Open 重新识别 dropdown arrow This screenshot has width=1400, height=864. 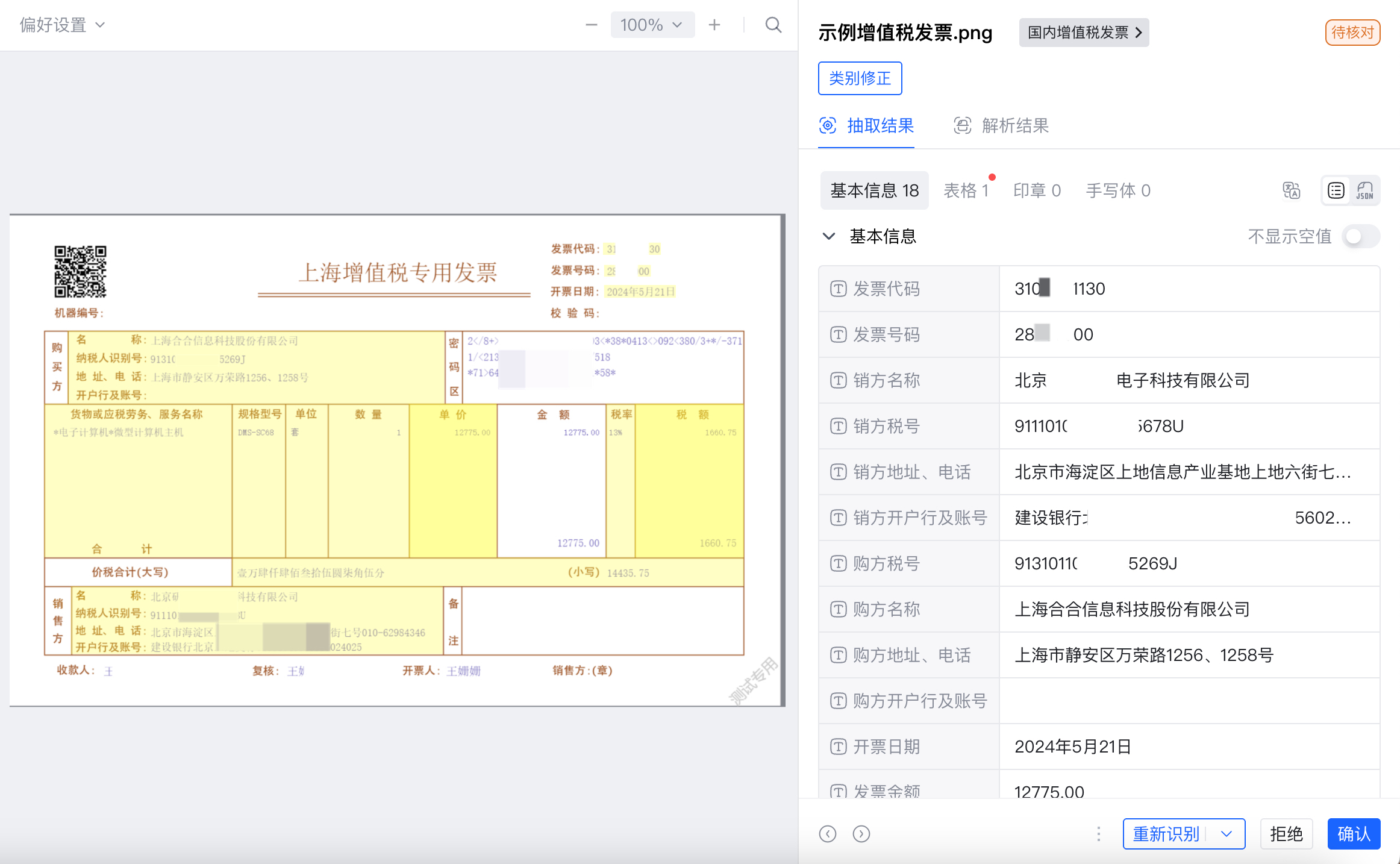[x=1226, y=834]
